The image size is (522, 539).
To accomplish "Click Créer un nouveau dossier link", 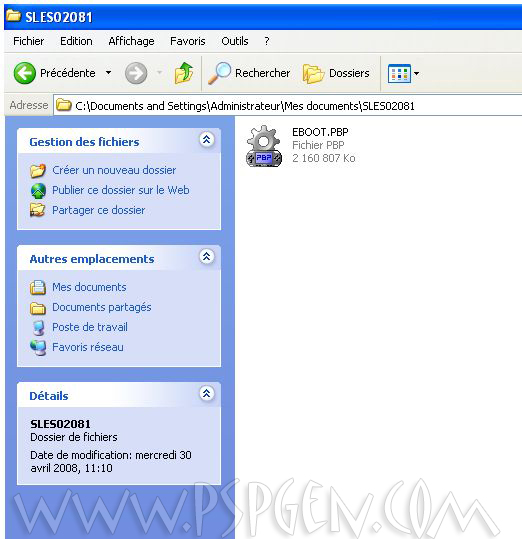I will (114, 170).
